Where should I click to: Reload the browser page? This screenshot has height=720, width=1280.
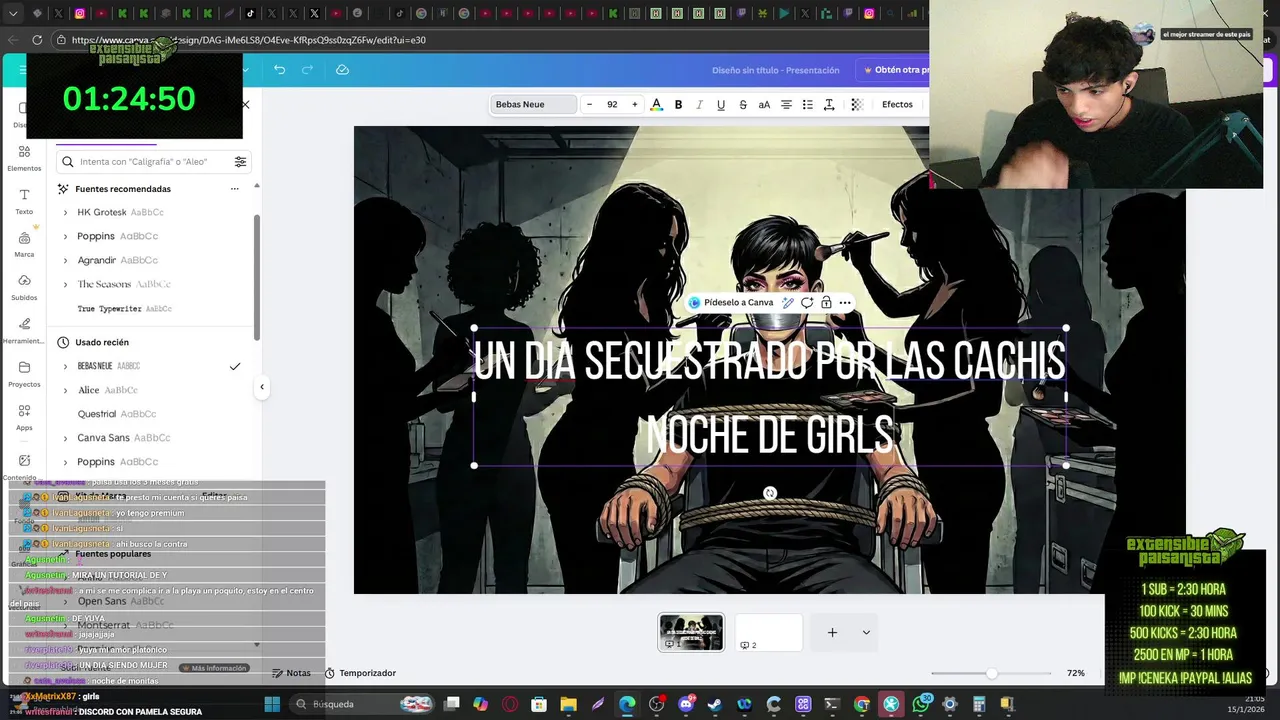coord(37,40)
